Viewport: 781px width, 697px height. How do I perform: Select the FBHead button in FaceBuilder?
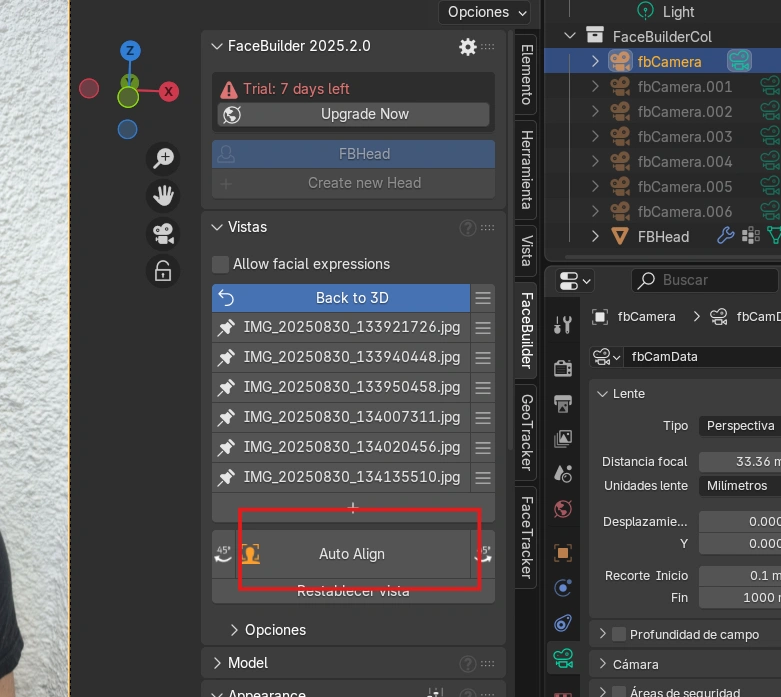(x=353, y=154)
